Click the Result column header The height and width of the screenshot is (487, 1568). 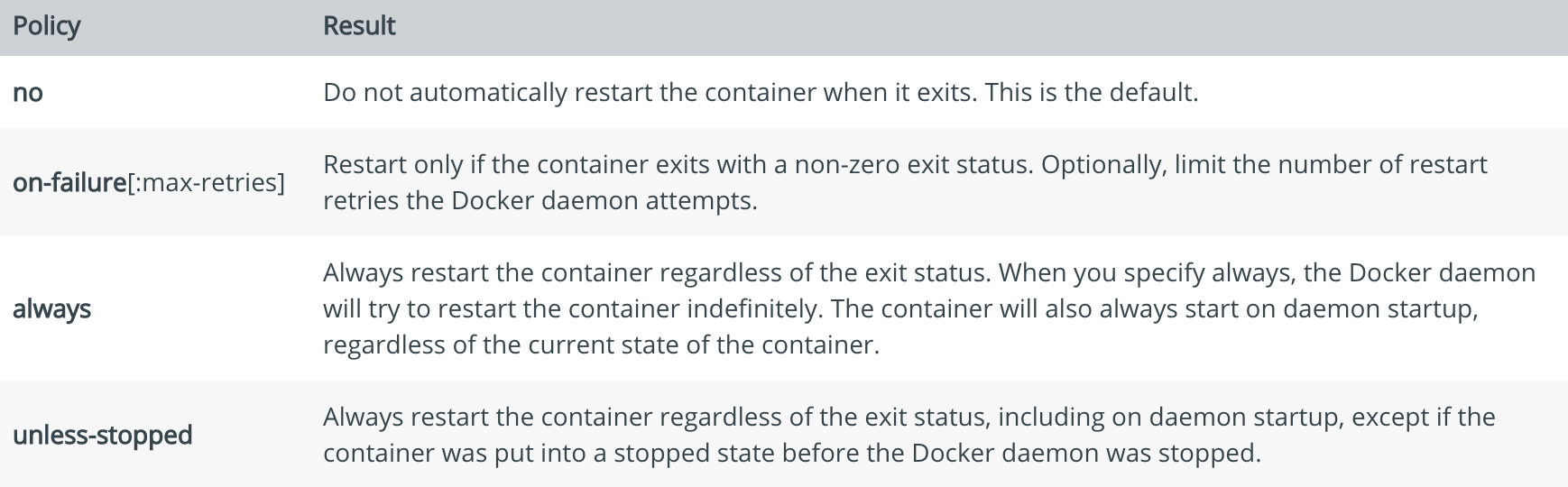(359, 26)
